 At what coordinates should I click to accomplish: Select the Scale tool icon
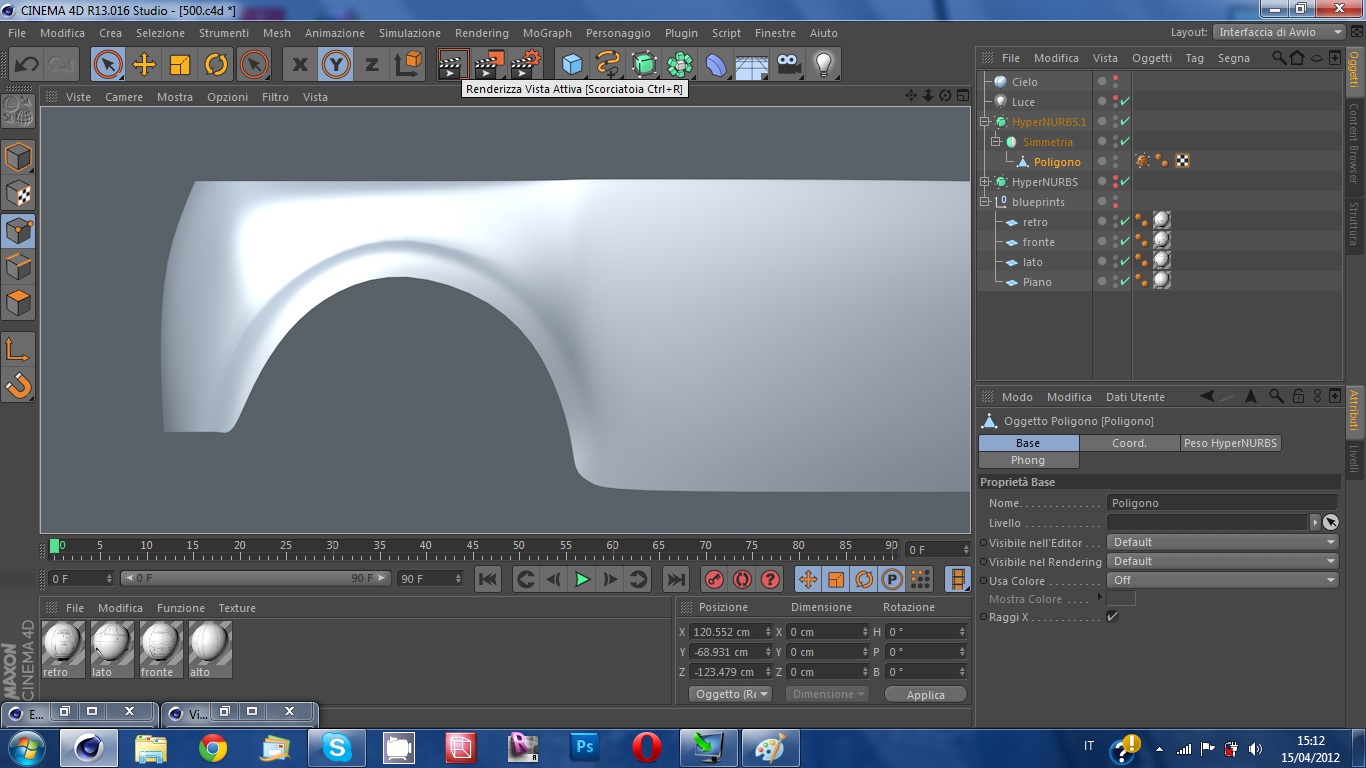coord(180,65)
